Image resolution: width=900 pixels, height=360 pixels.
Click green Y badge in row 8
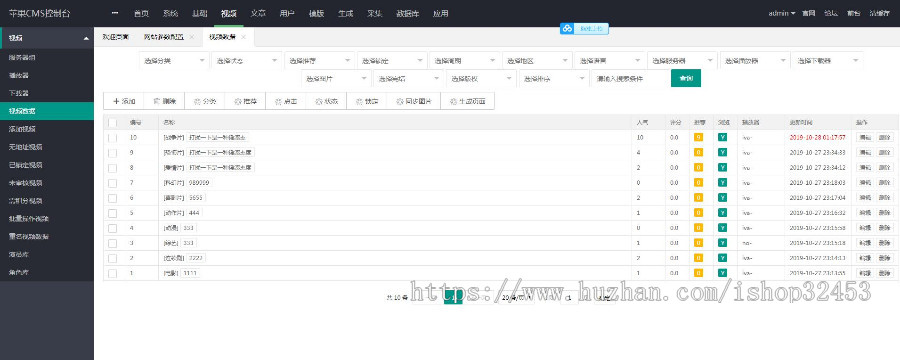coord(722,168)
